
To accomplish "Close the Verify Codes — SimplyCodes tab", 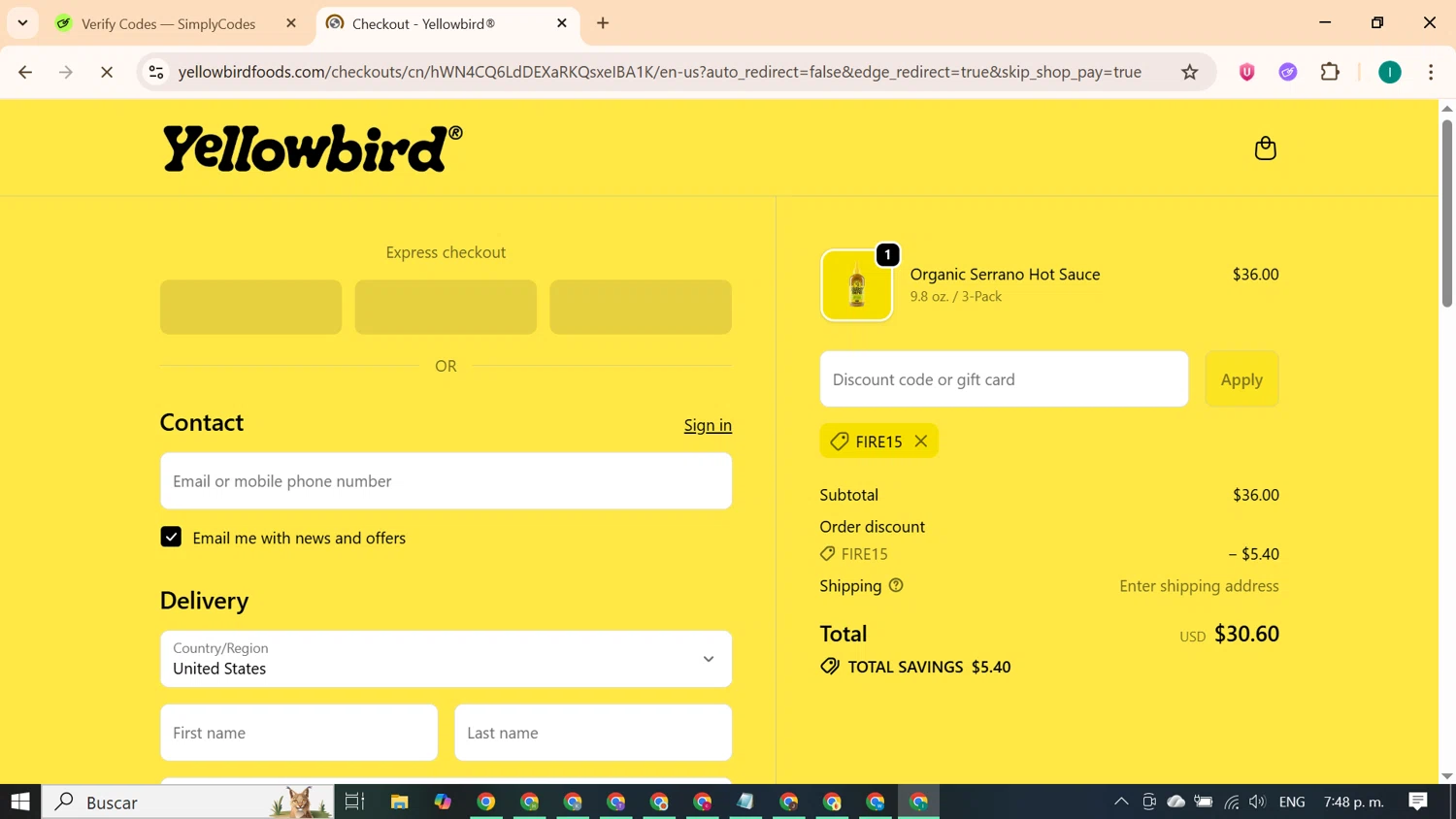I will click(290, 23).
